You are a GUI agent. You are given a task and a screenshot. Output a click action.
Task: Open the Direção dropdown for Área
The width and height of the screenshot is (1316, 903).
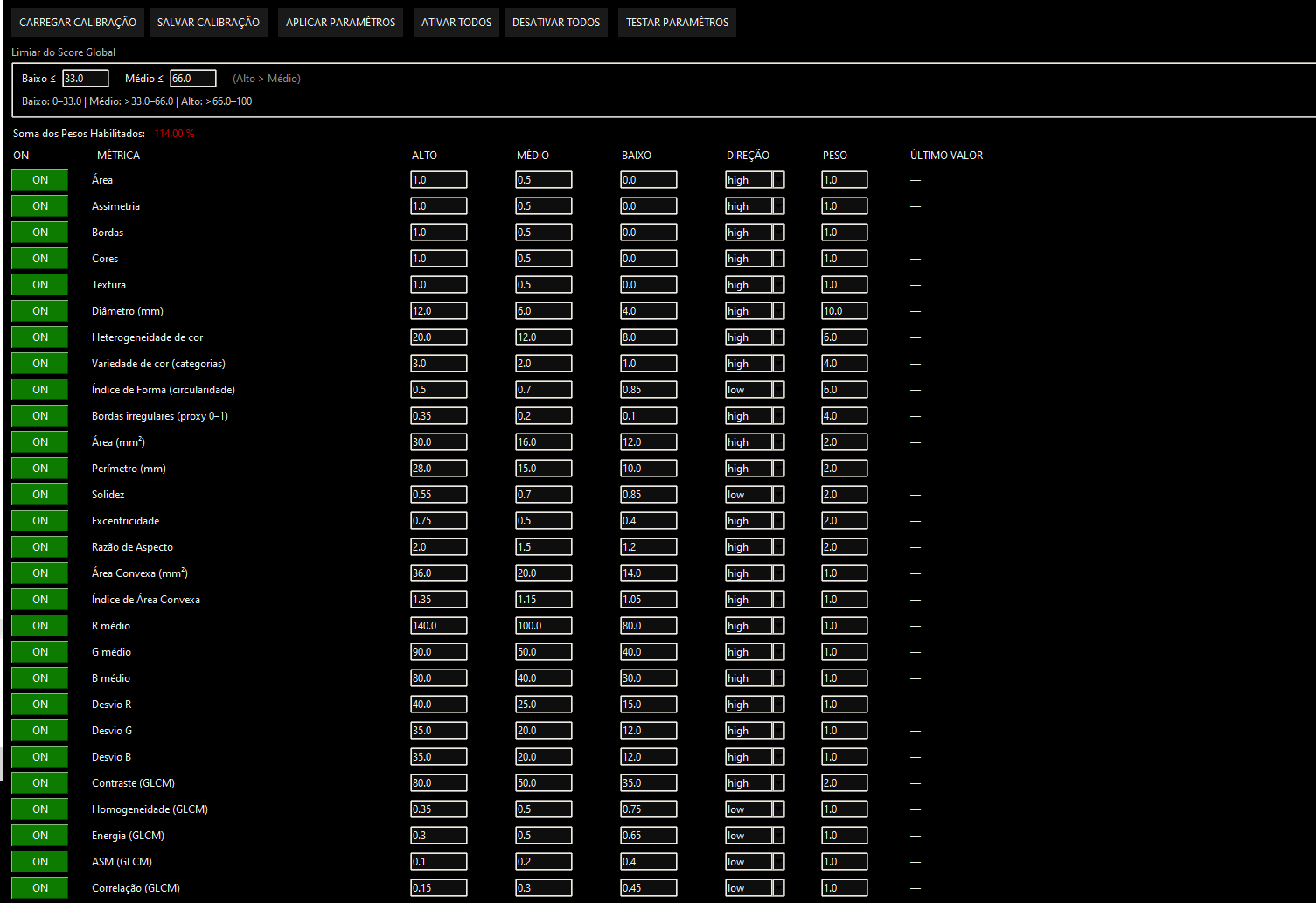755,180
